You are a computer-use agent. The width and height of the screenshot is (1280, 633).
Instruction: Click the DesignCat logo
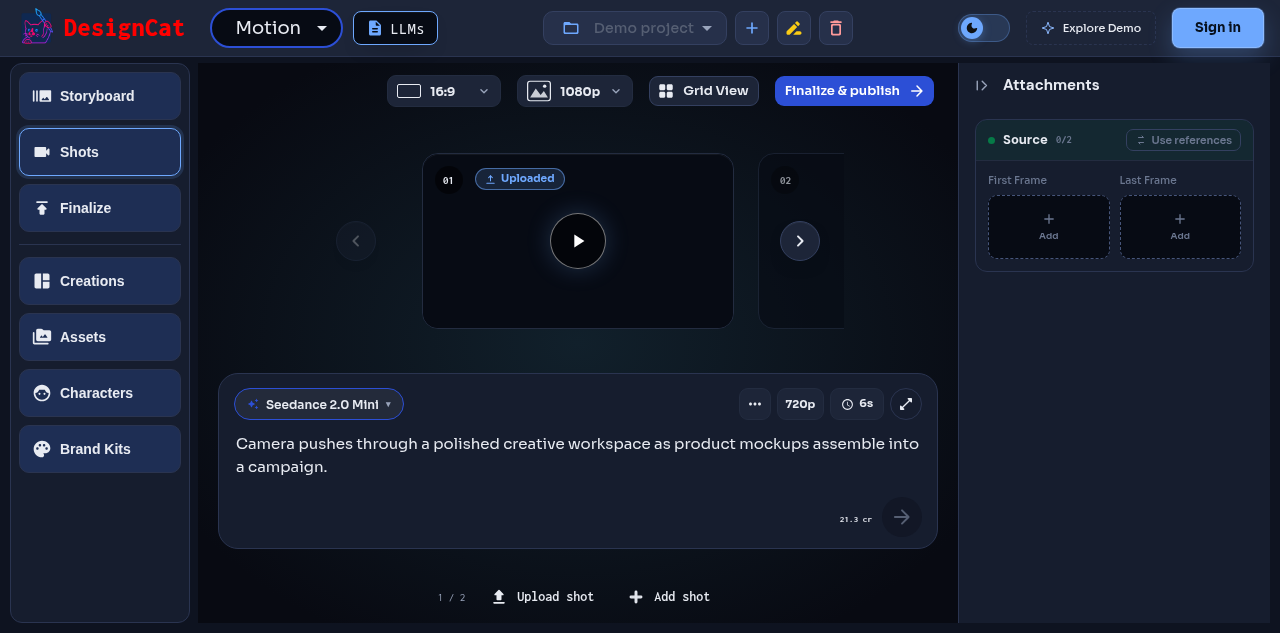(103, 28)
